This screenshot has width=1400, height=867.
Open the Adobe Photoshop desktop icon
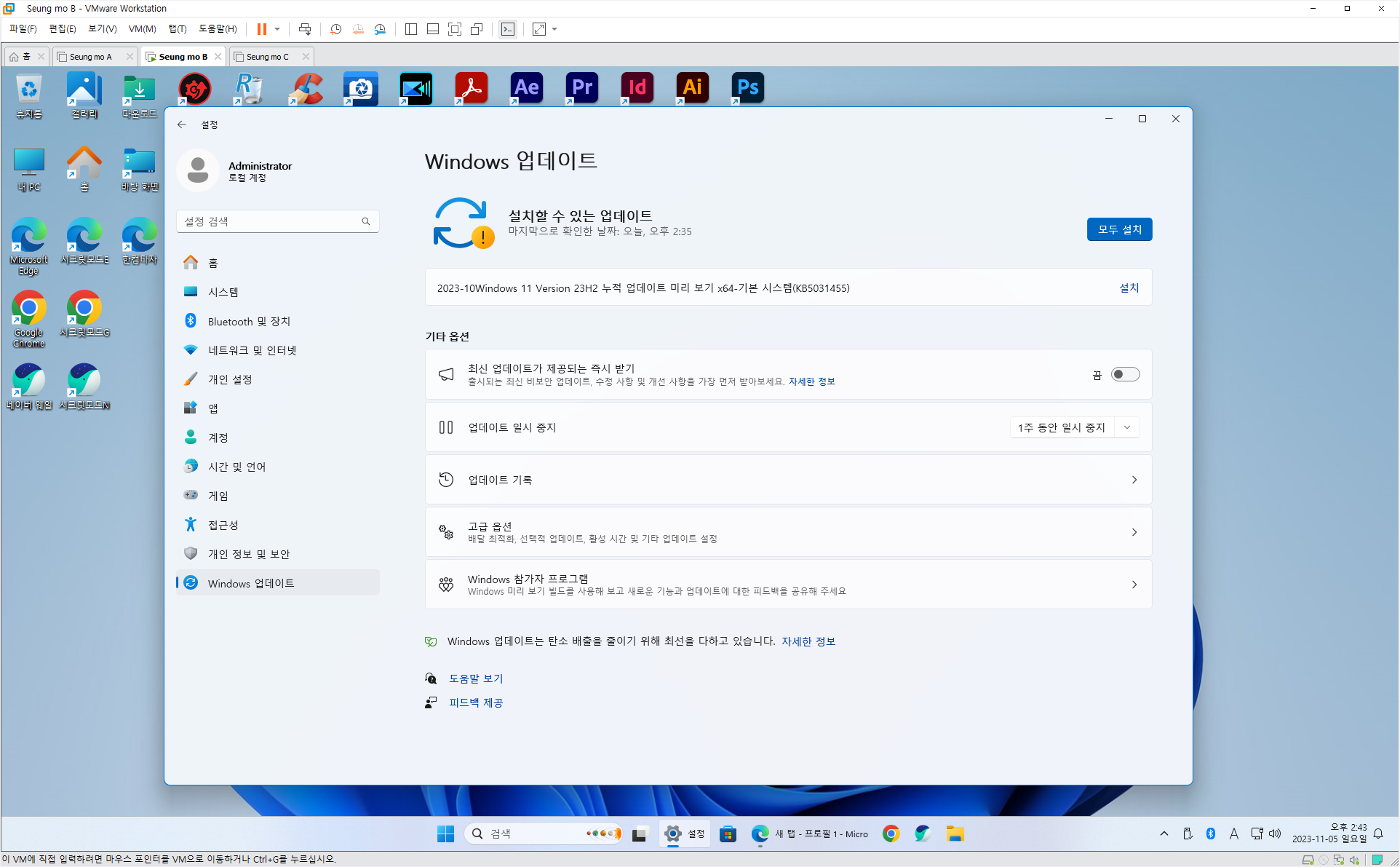click(747, 88)
